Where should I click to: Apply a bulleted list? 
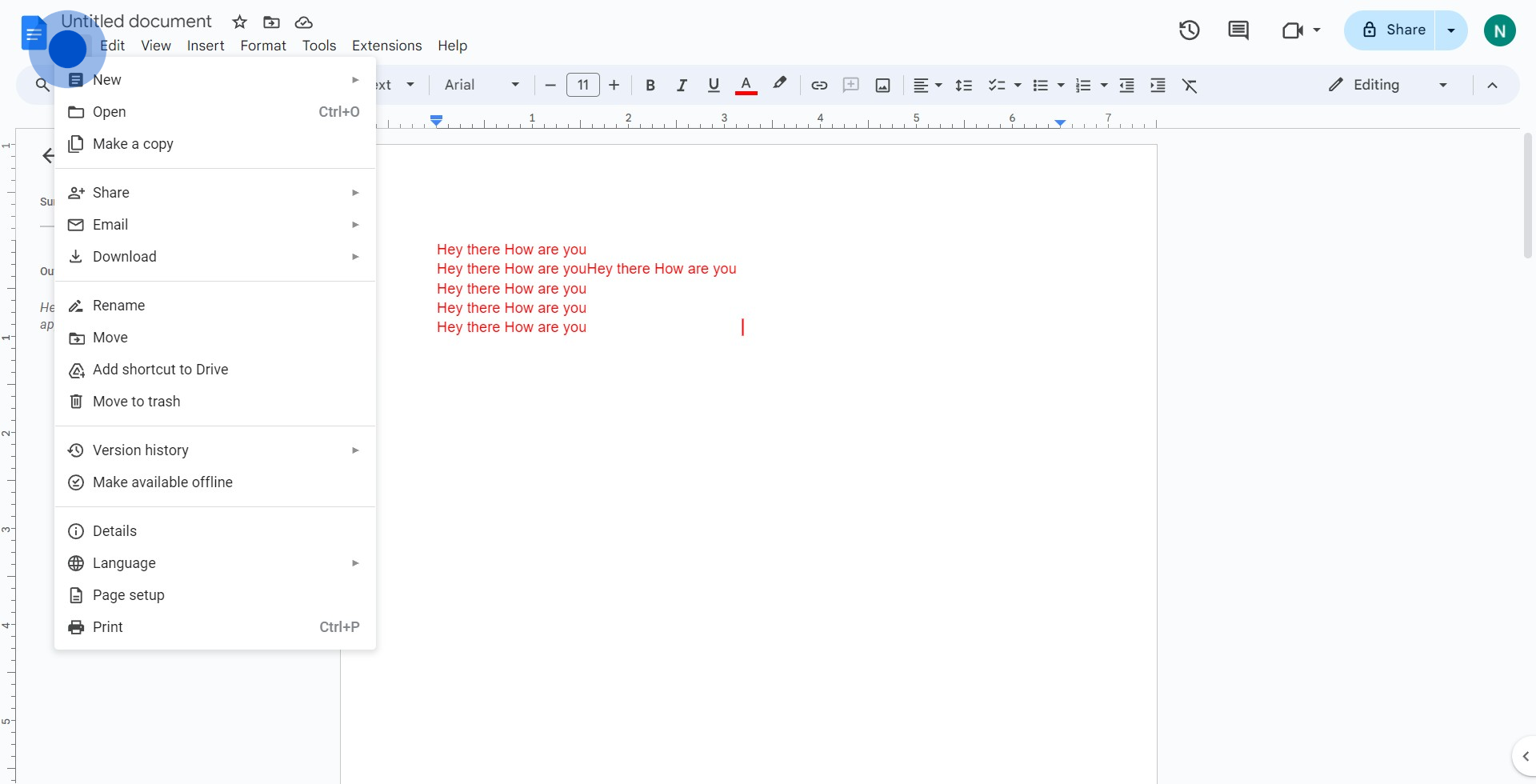(1040, 85)
